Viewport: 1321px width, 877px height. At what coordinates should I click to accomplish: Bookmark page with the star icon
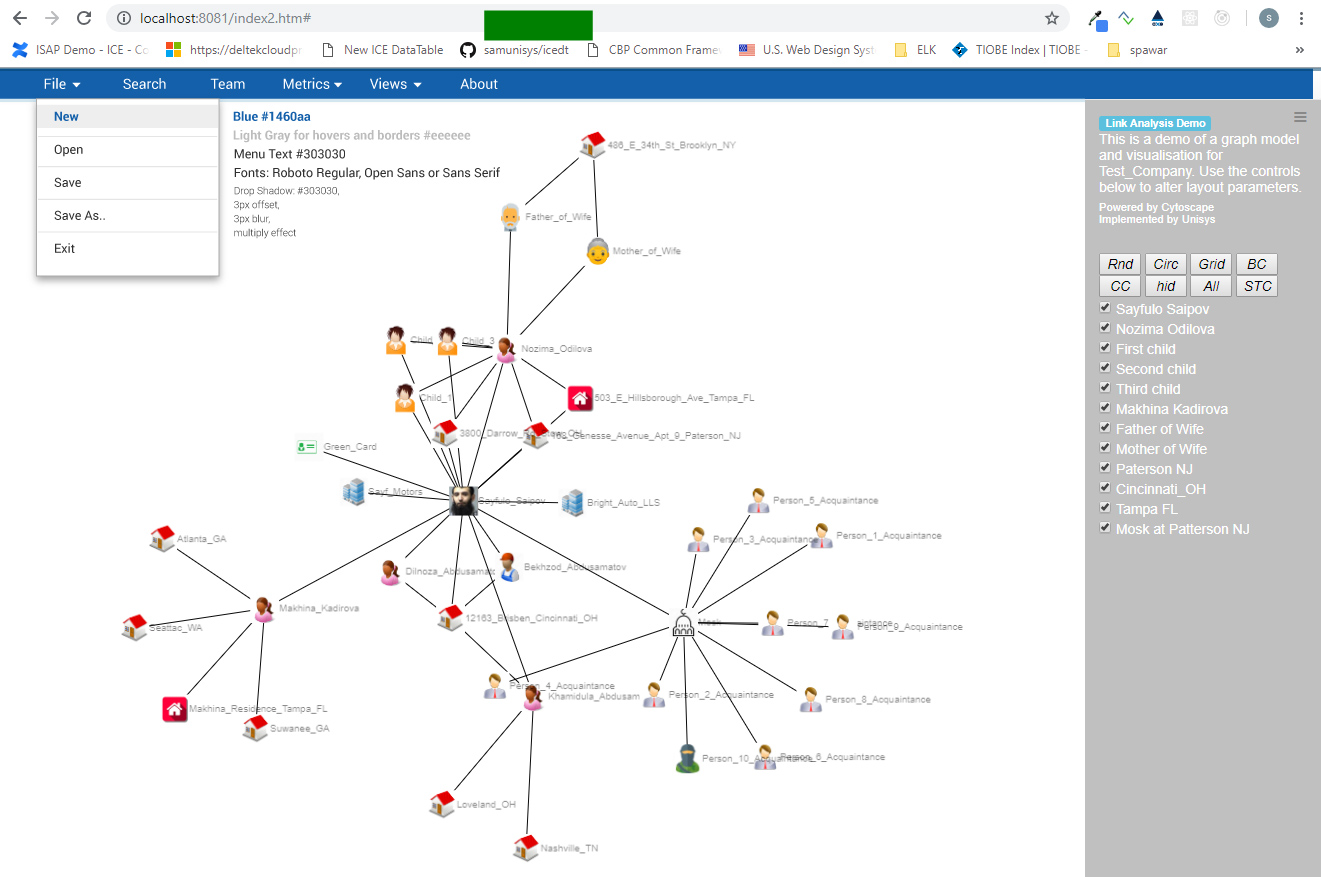pyautogui.click(x=1052, y=18)
